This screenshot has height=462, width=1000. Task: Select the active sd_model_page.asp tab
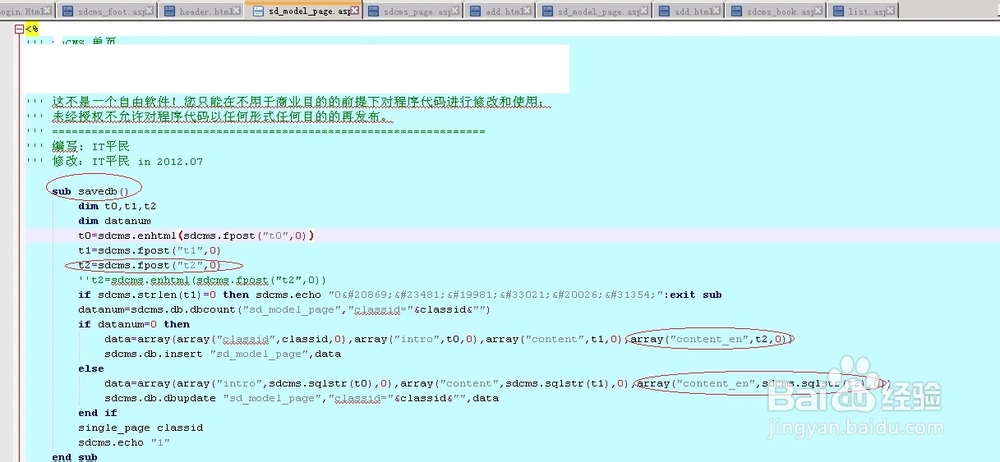coord(303,11)
